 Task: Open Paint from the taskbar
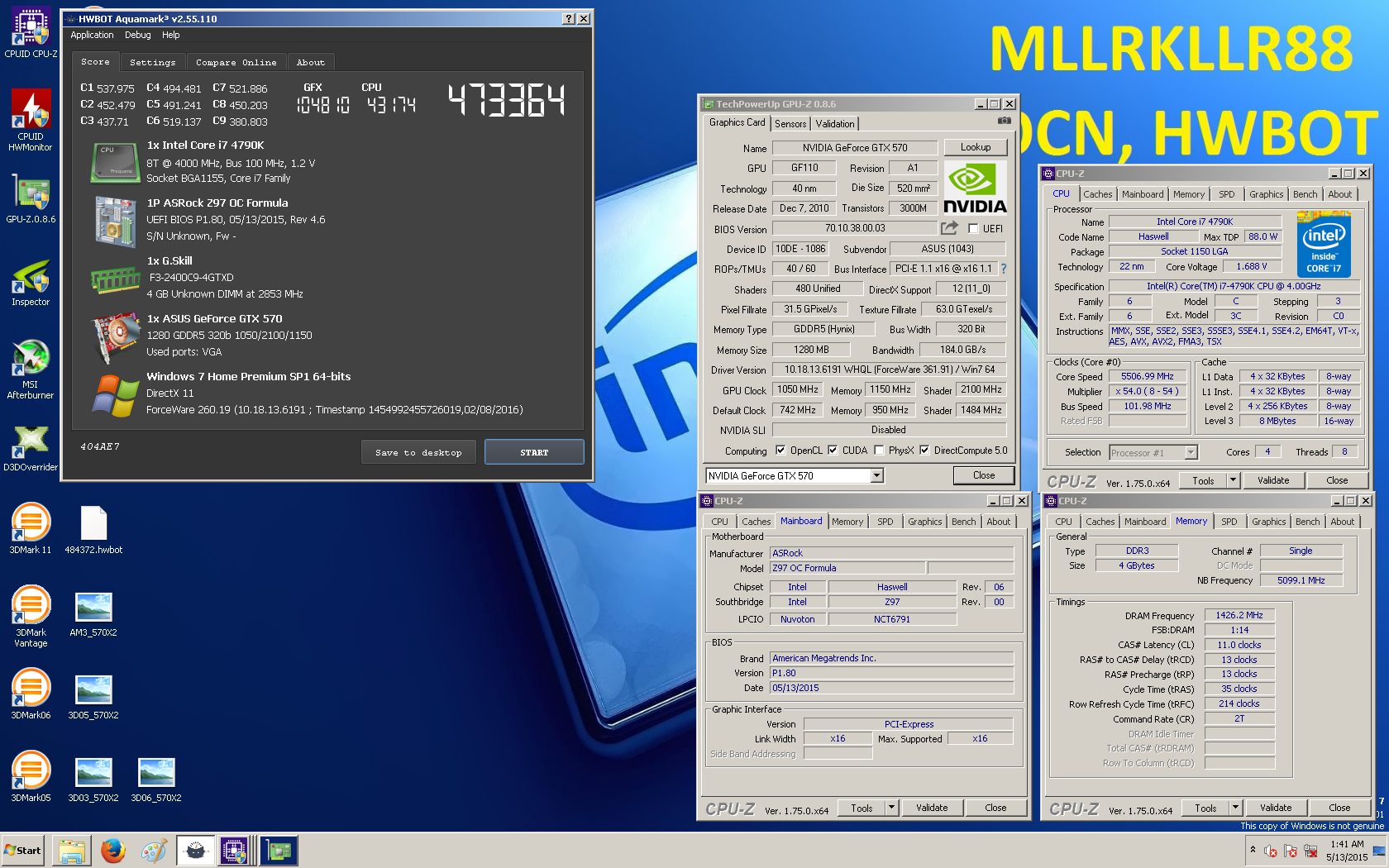coord(154,851)
